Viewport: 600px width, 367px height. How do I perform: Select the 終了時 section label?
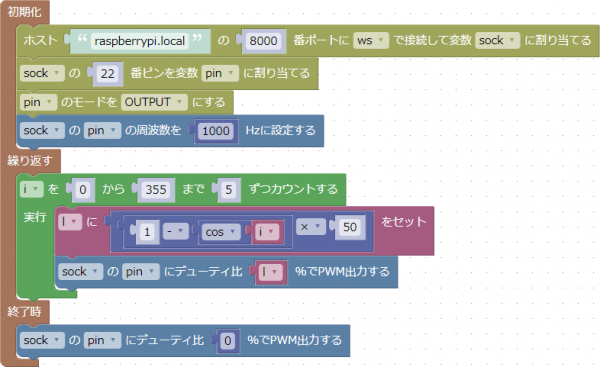[24, 312]
